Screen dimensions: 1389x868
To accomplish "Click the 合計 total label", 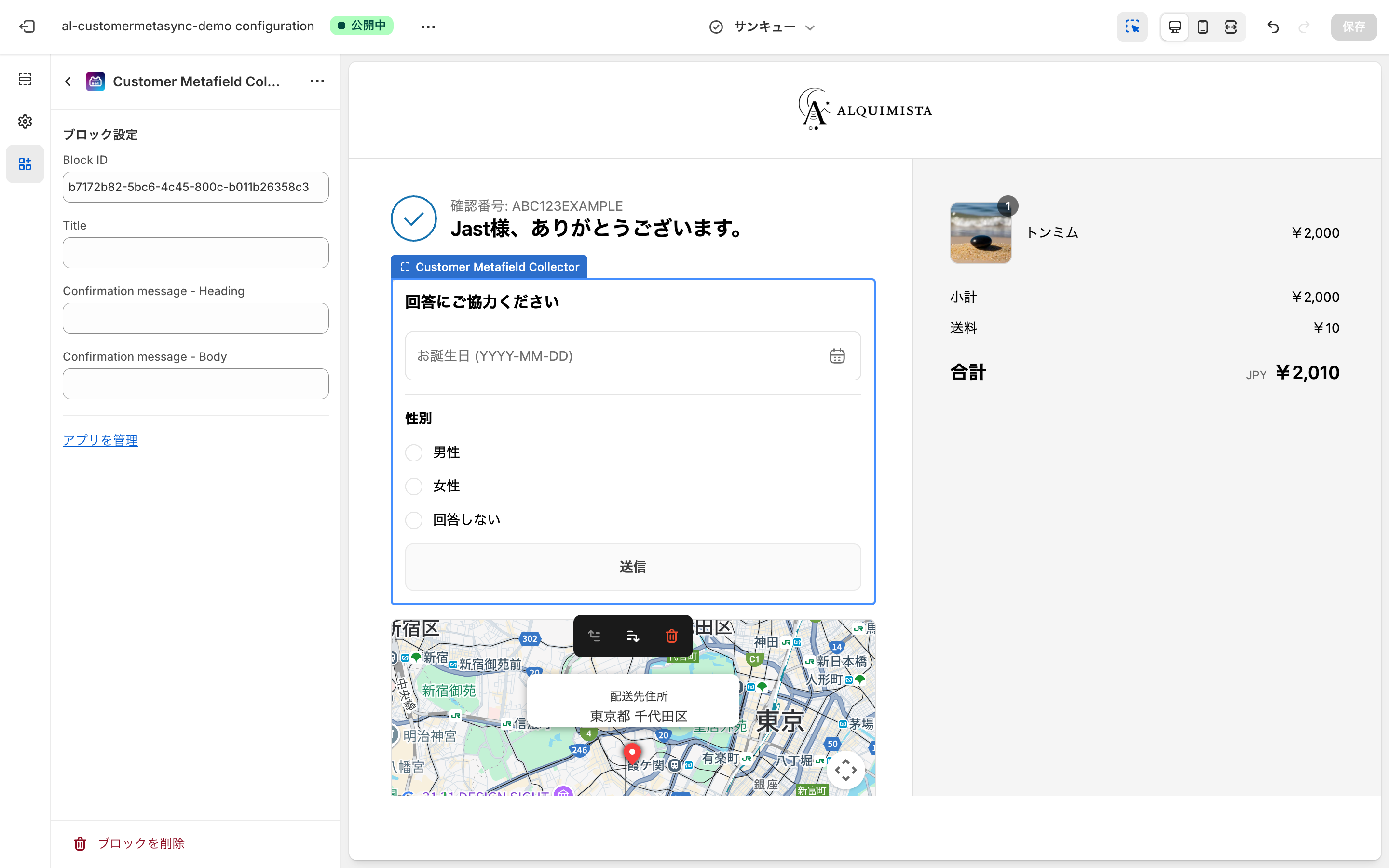I will [968, 373].
